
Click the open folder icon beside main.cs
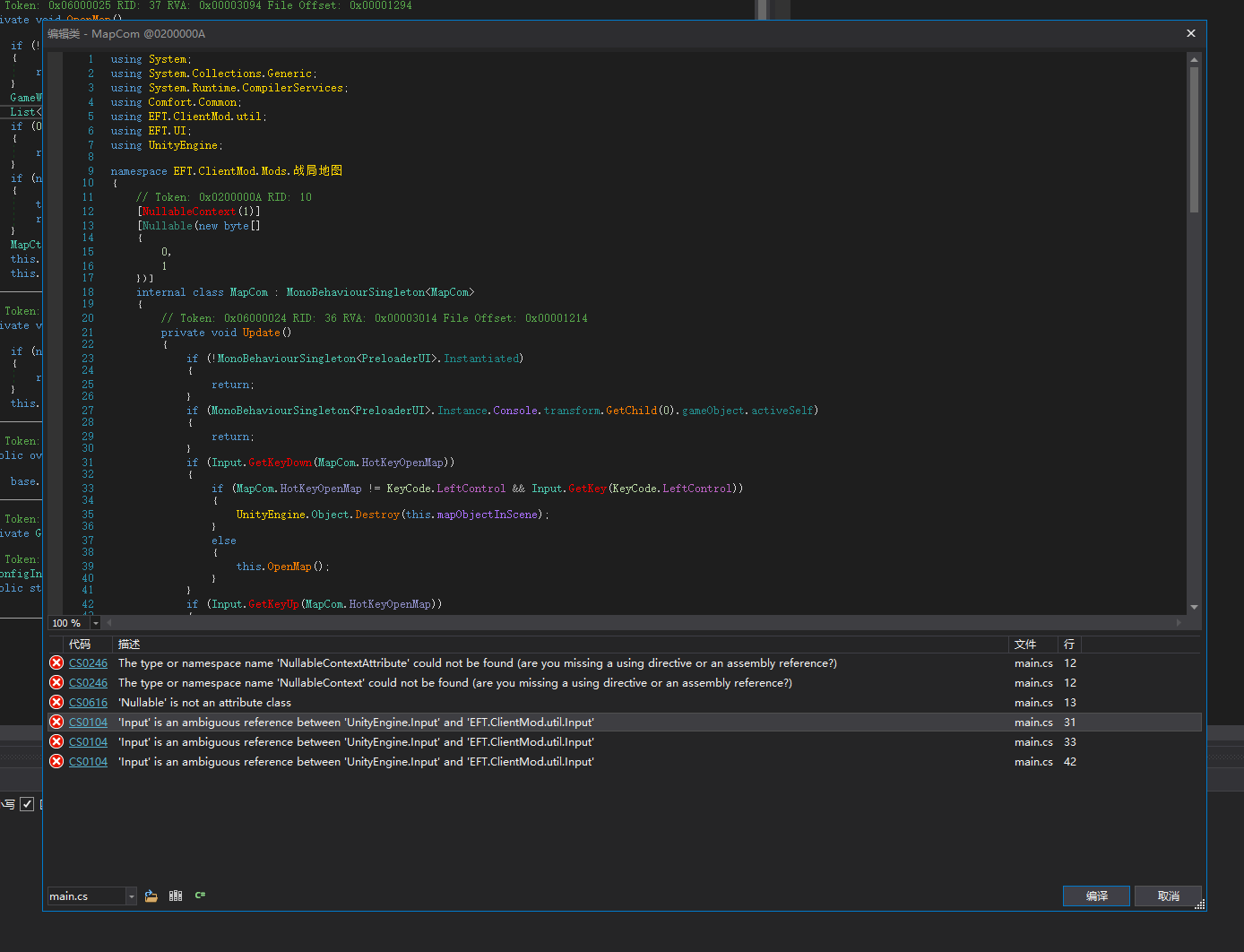pos(151,896)
